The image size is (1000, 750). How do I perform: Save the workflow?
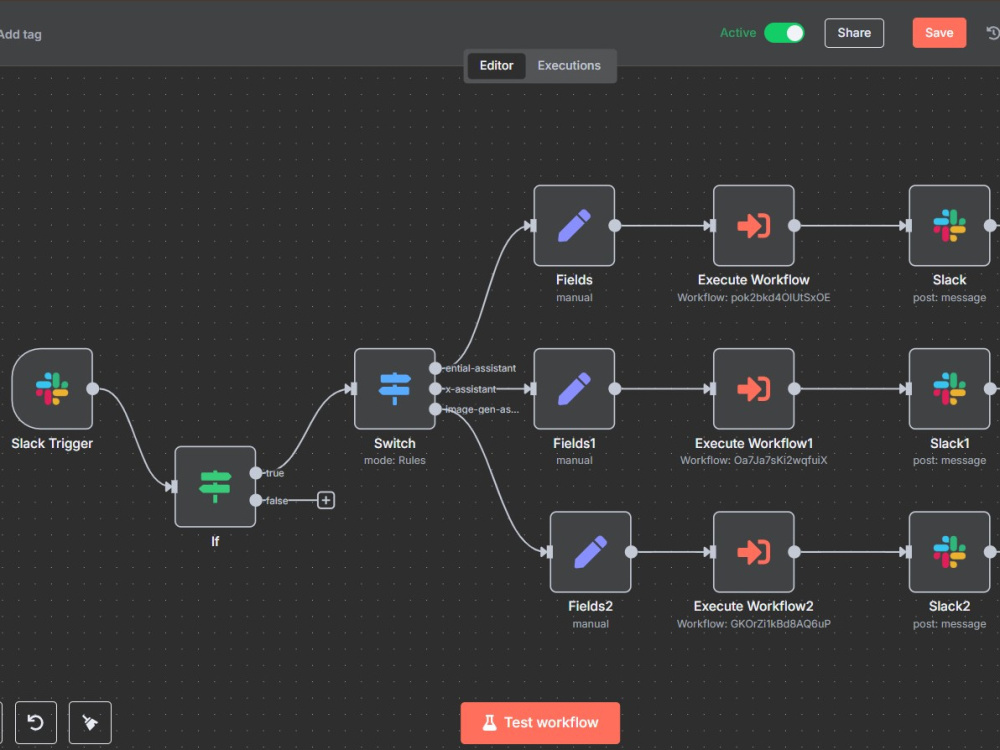[x=939, y=33]
